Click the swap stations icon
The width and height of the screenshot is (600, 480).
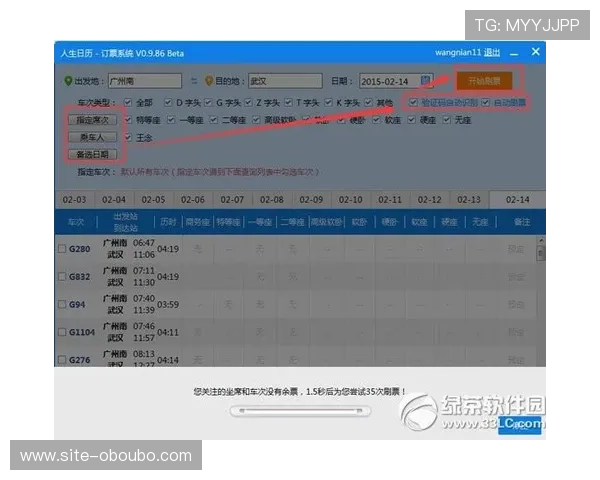click(194, 81)
